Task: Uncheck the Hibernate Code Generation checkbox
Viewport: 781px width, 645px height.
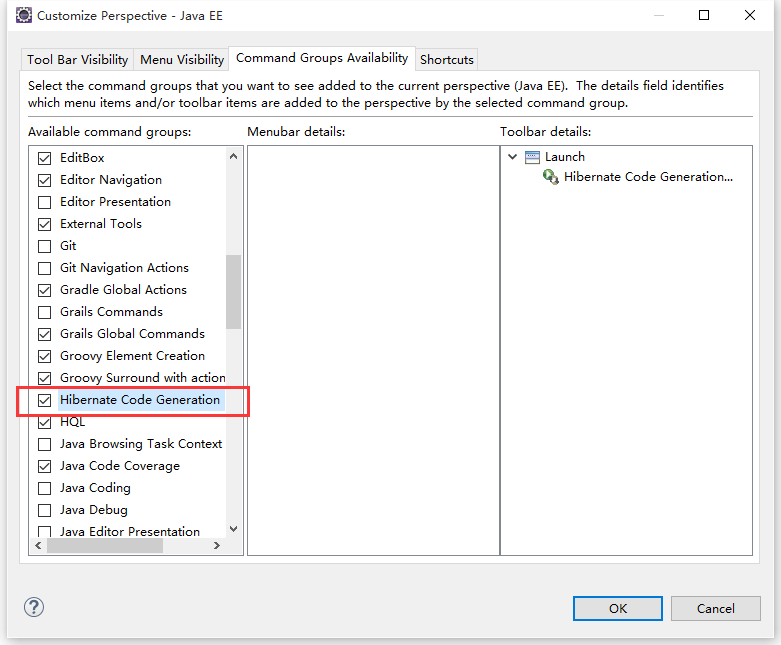Action: 44,400
